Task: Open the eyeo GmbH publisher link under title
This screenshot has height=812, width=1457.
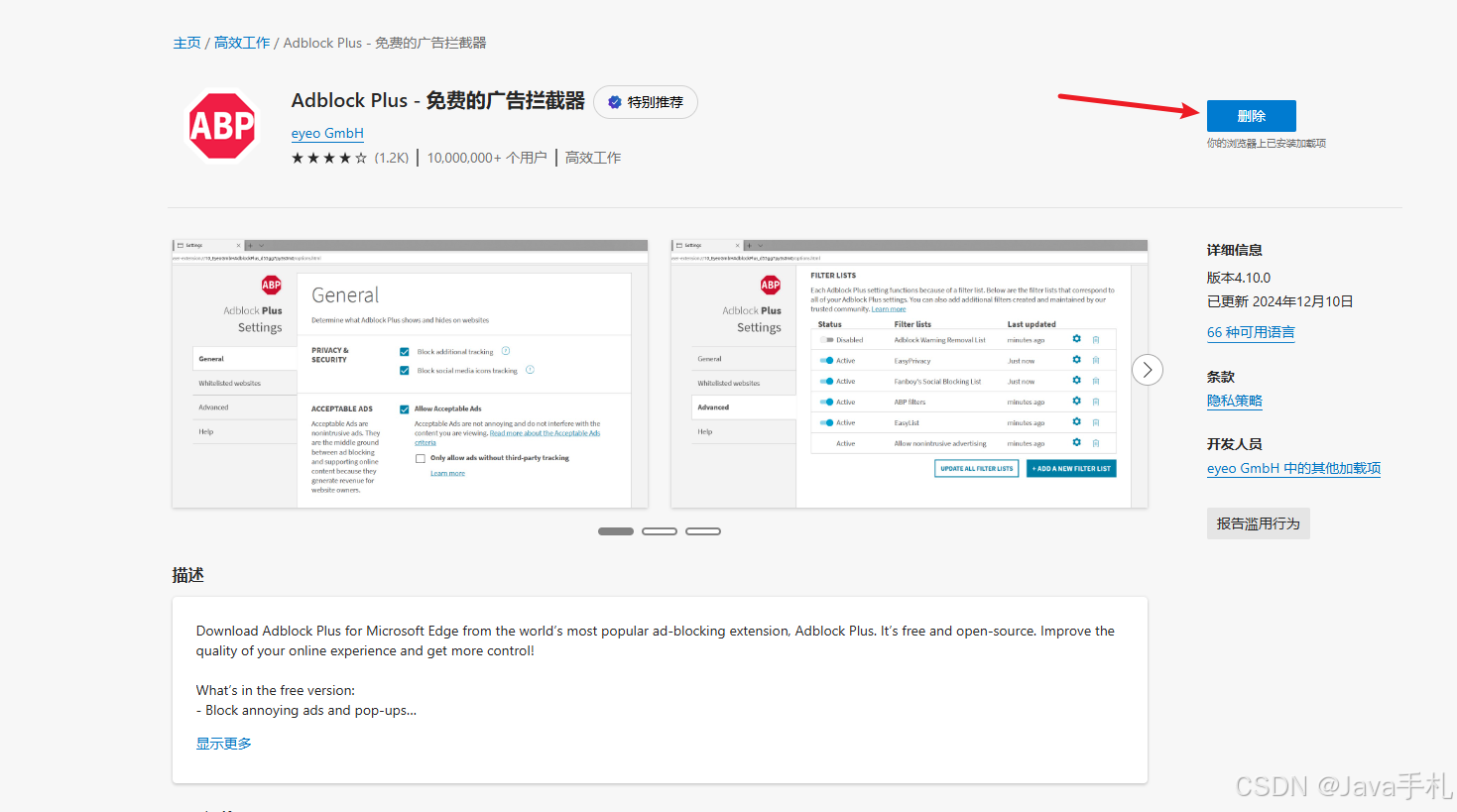Action: pos(327,133)
